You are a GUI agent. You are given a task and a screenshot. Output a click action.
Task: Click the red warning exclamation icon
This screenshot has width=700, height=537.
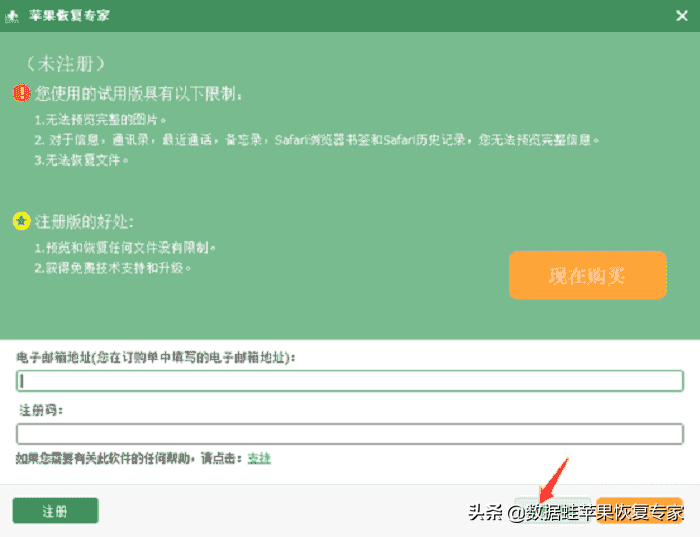pos(21,93)
